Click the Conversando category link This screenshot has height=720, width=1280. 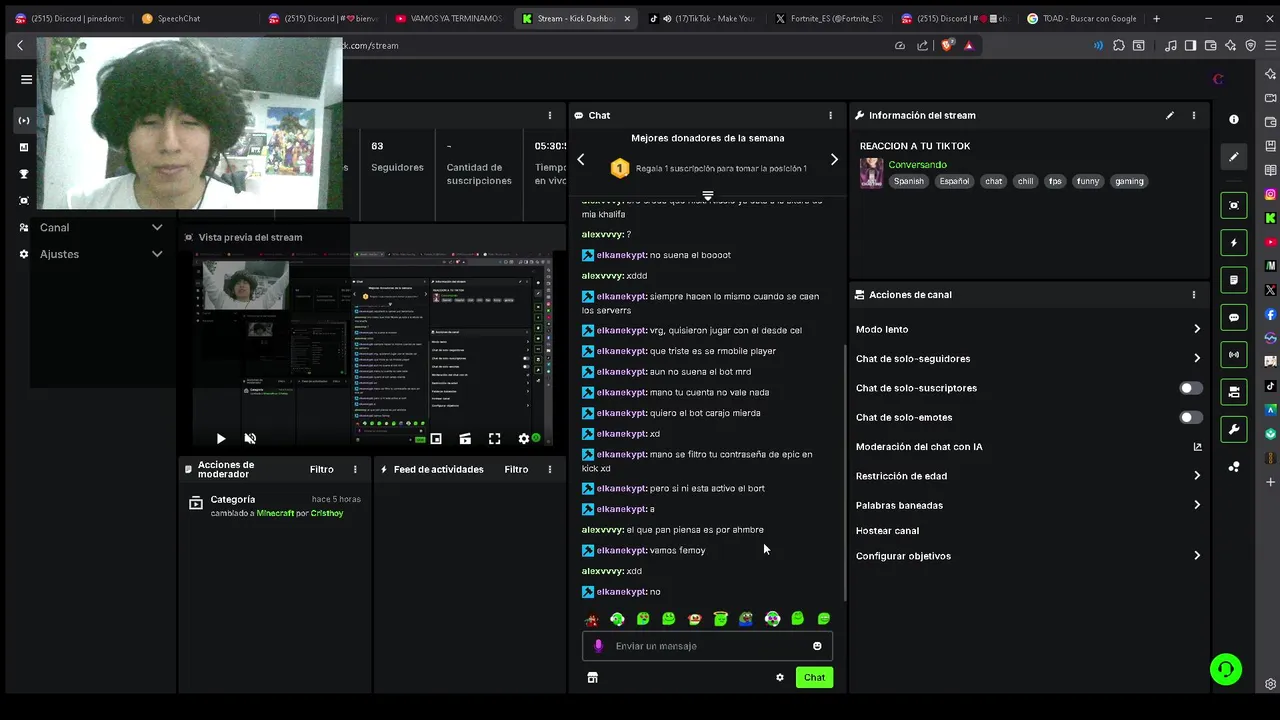tap(917, 165)
